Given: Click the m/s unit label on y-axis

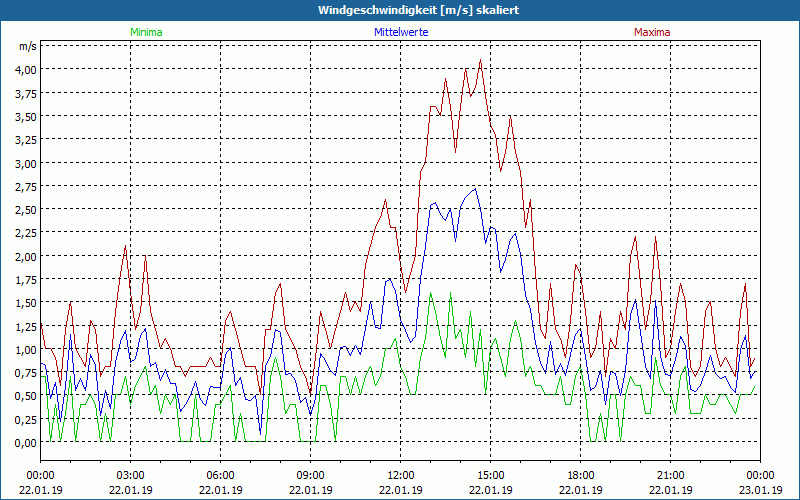Looking at the screenshot, I should point(28,46).
